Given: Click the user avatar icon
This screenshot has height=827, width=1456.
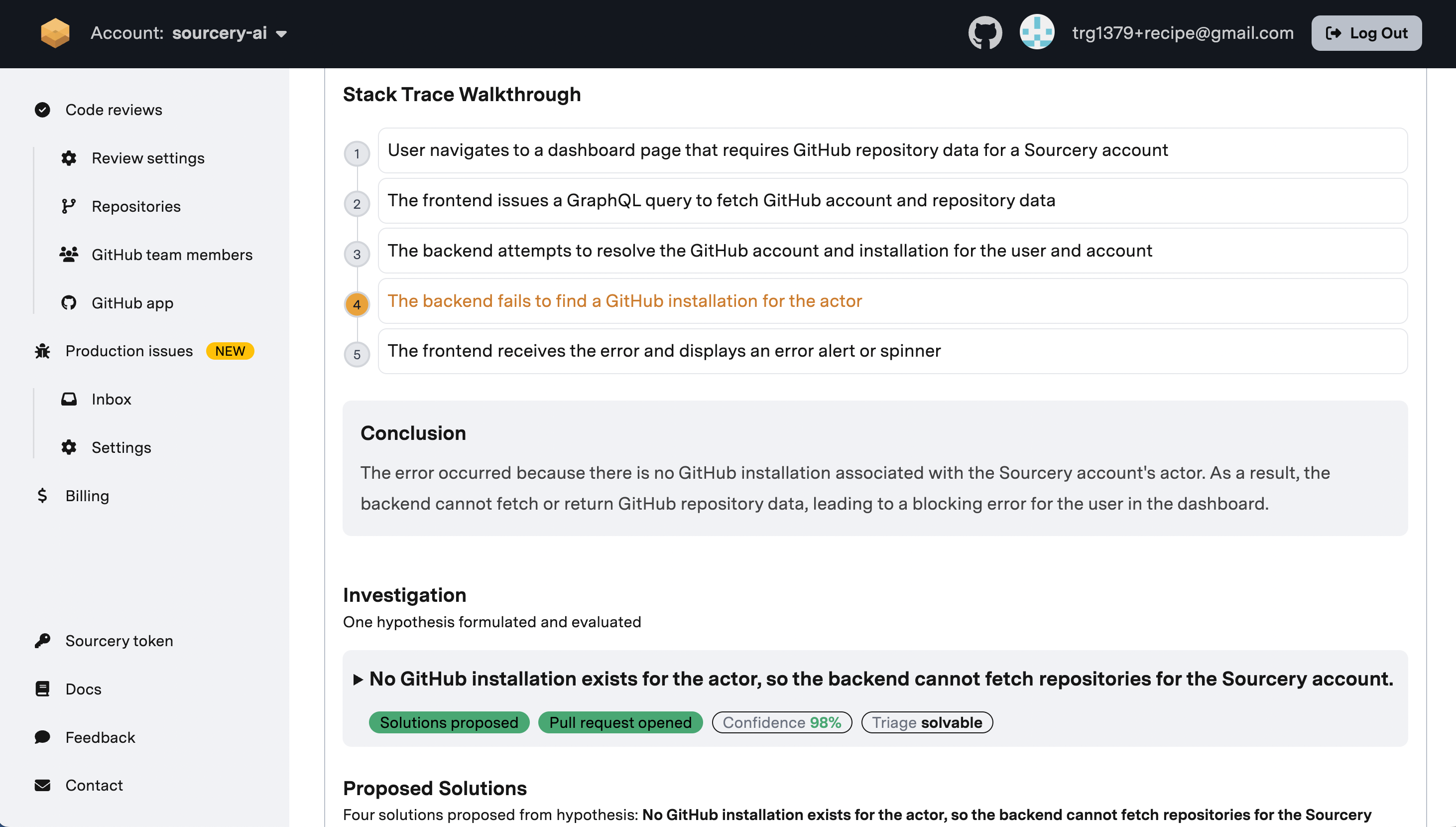Looking at the screenshot, I should [x=1037, y=33].
